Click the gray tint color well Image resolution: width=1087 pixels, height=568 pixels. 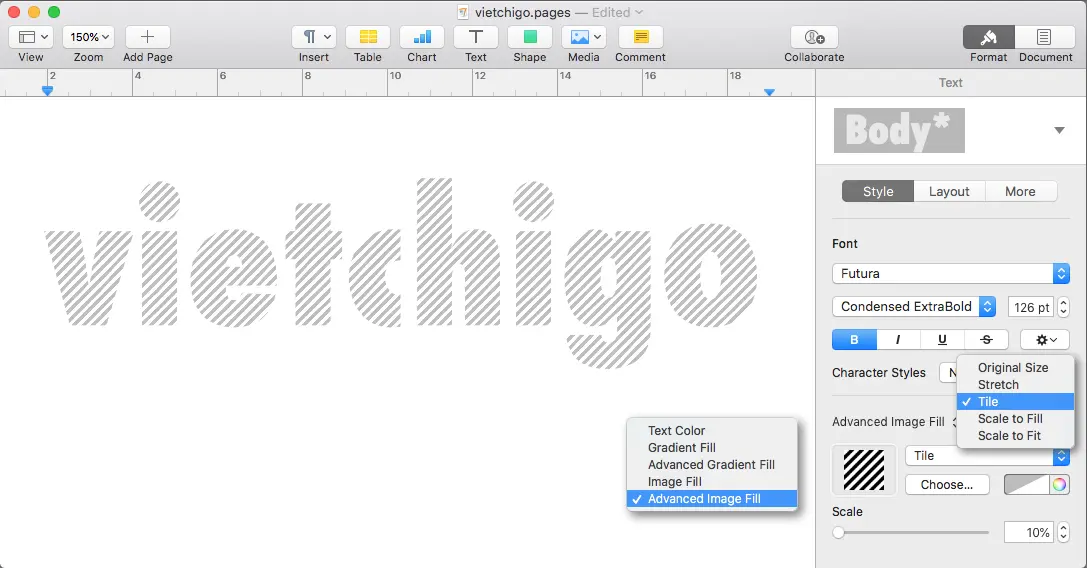point(1026,485)
